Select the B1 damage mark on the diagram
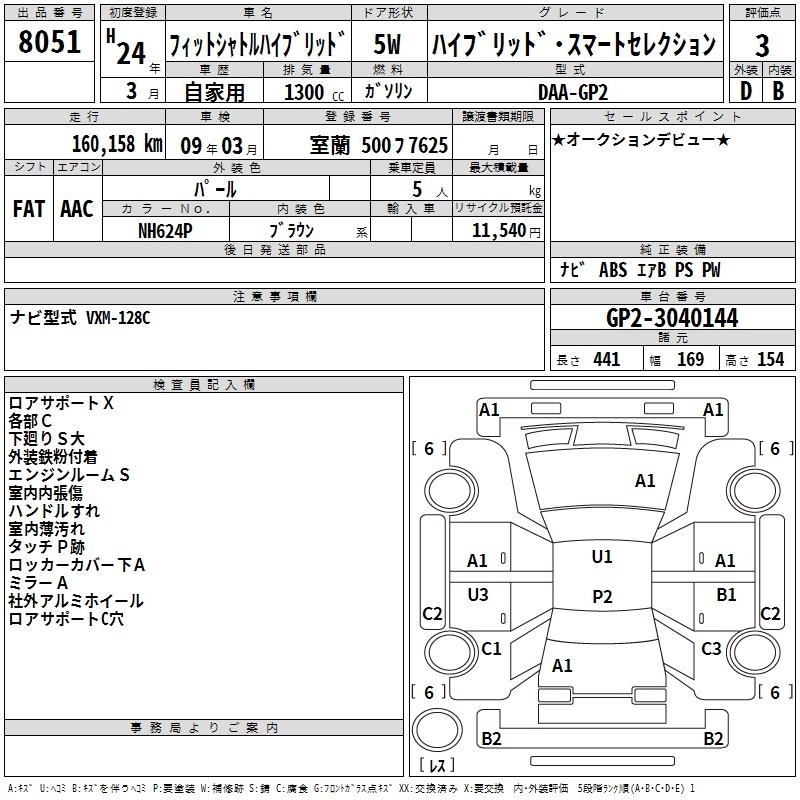Image resolution: width=800 pixels, height=800 pixels. tap(726, 595)
